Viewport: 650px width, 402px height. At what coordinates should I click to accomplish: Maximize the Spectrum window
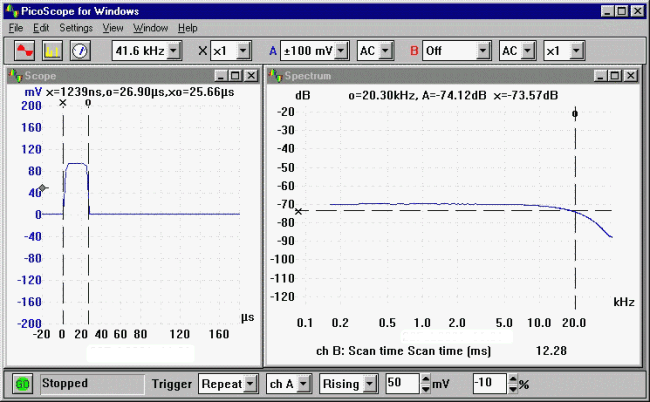615,75
